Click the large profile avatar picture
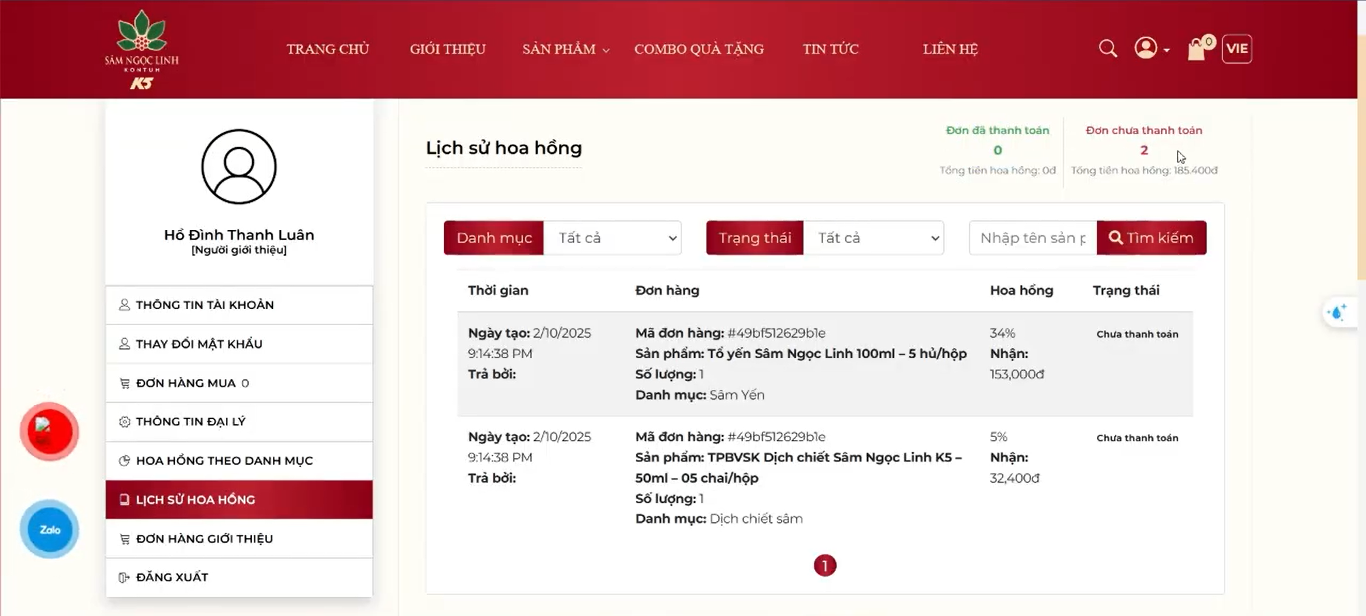The width and height of the screenshot is (1366, 616). [x=239, y=167]
